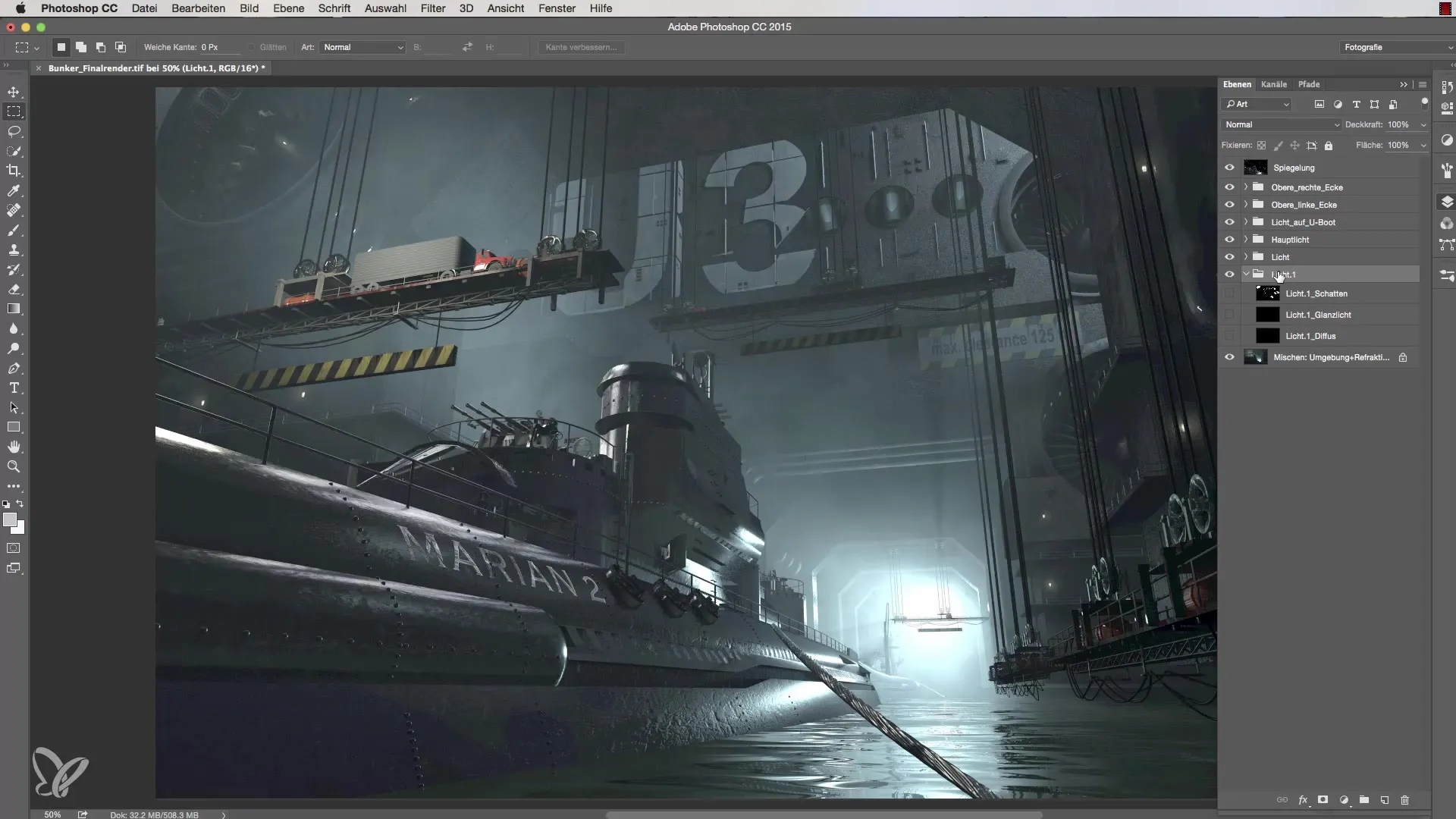Select the Path Selection tool

pos(14,407)
